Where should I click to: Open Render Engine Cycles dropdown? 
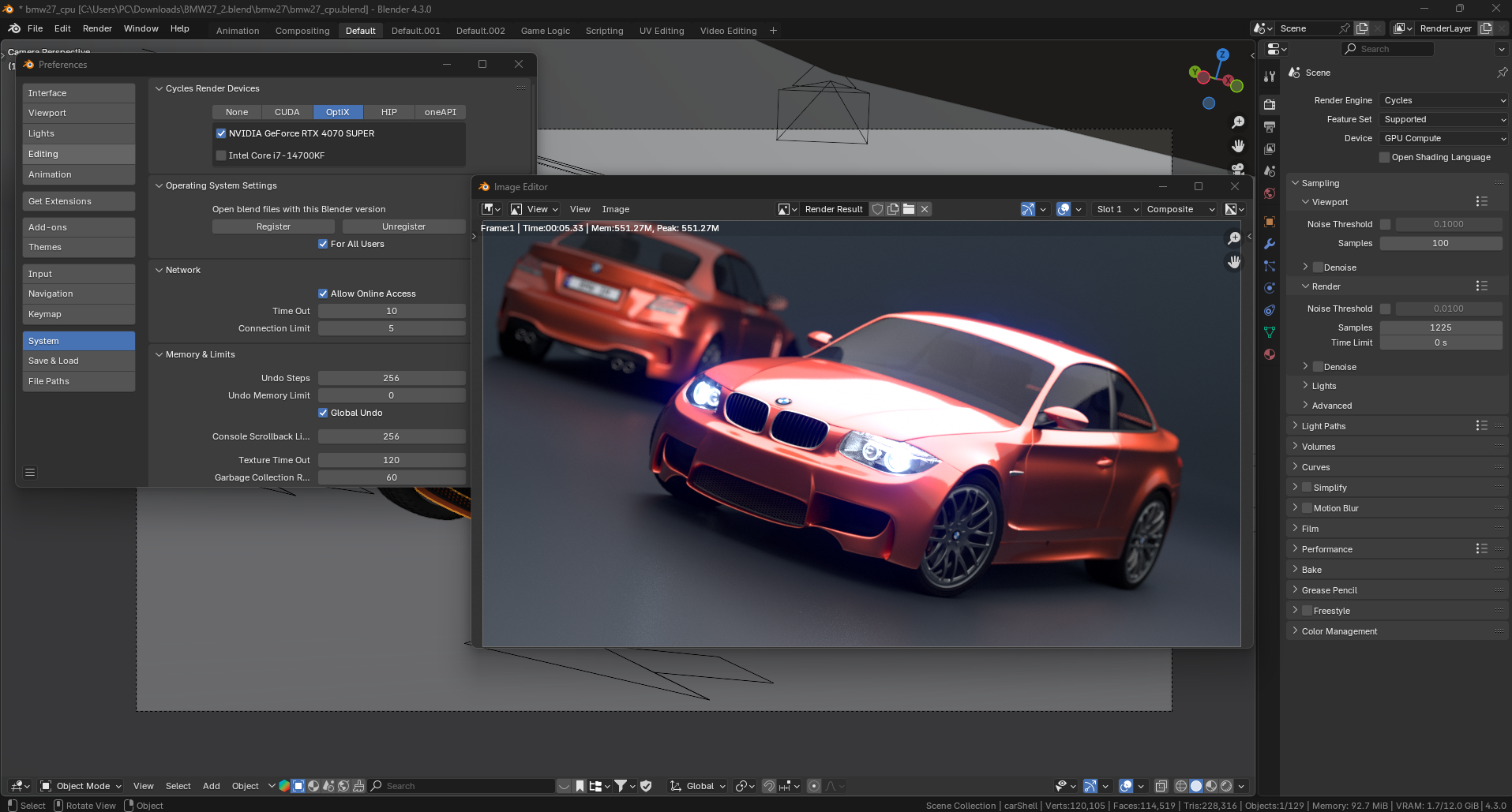pyautogui.click(x=1444, y=100)
